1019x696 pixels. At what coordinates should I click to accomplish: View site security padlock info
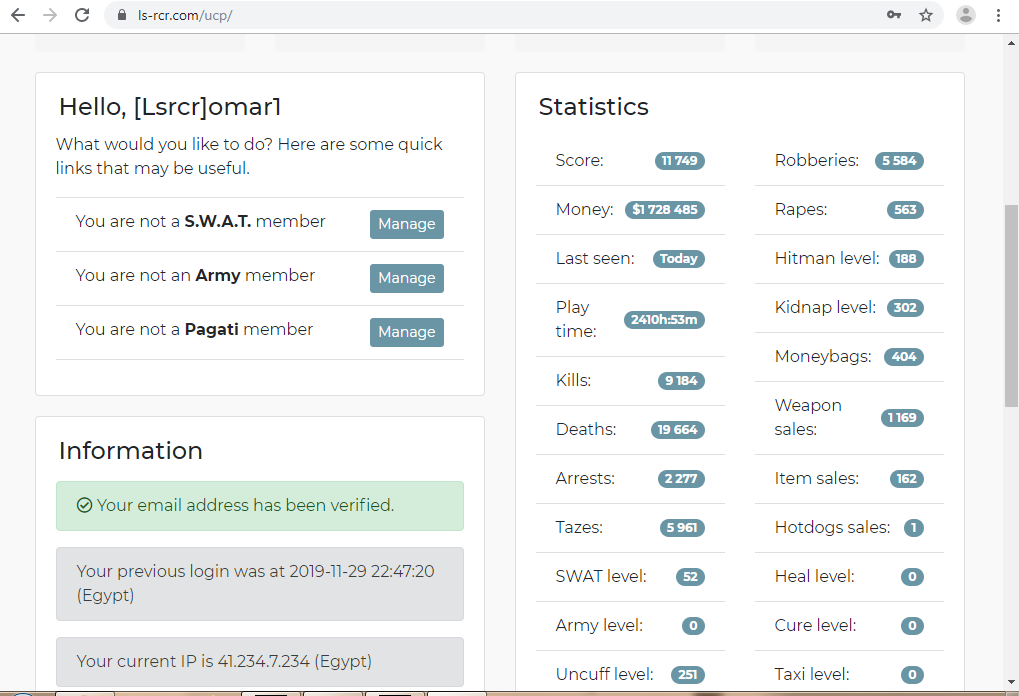click(x=122, y=15)
